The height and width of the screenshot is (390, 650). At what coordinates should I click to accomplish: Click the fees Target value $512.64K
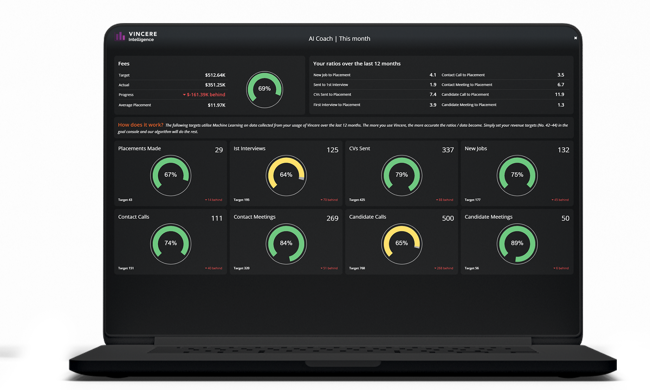(215, 75)
